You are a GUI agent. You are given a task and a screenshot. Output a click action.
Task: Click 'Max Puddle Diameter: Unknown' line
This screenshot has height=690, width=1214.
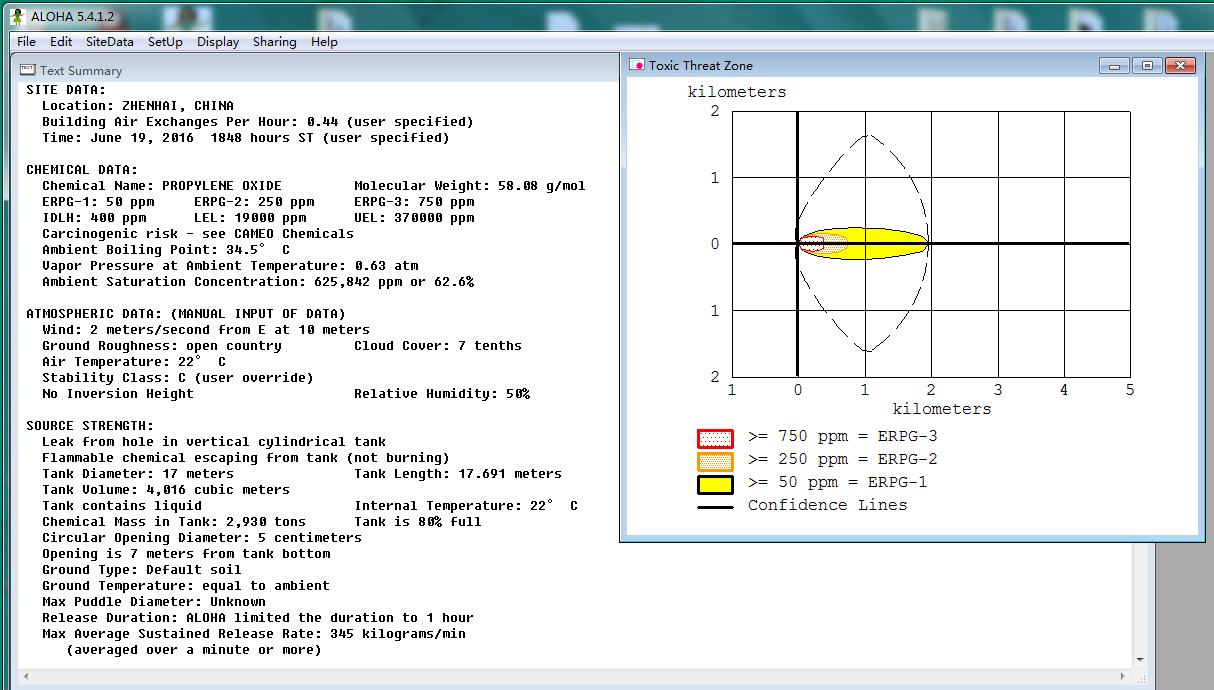pos(154,602)
